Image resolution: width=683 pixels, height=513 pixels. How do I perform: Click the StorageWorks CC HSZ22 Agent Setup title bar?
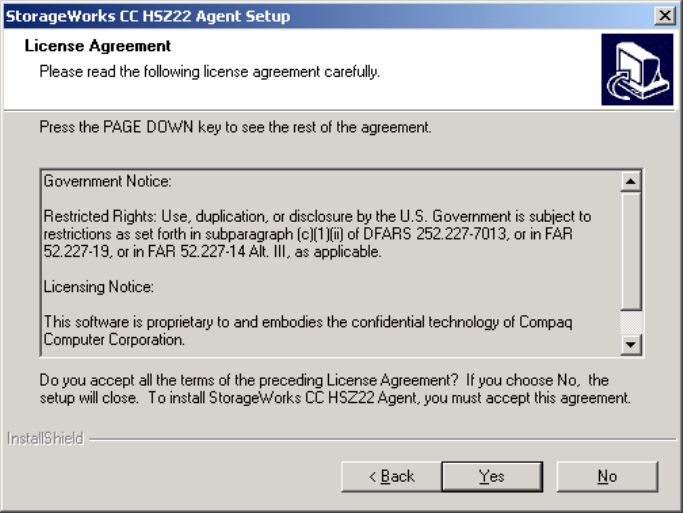click(x=300, y=16)
